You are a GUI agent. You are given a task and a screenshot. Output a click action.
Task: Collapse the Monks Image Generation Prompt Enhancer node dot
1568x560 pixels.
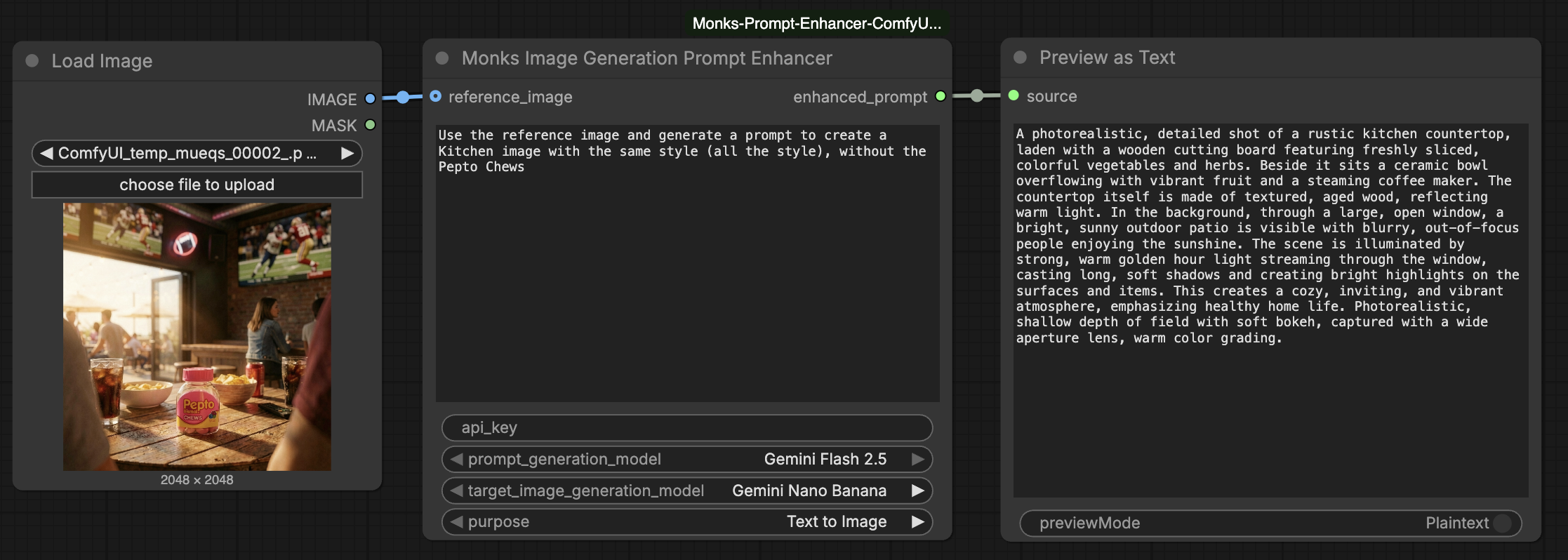(x=442, y=58)
